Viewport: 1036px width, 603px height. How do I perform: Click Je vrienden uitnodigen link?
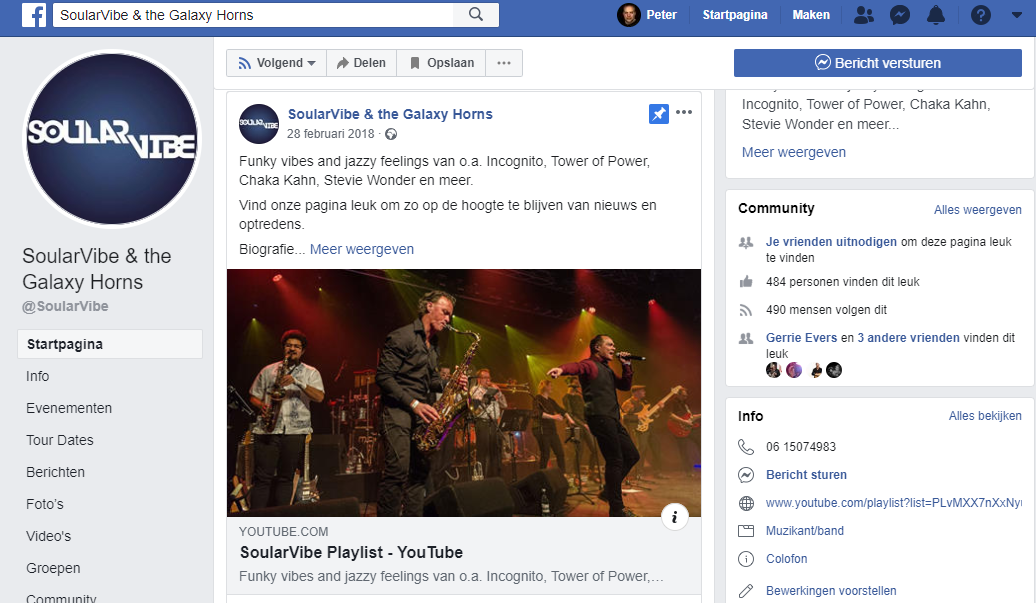coord(831,242)
